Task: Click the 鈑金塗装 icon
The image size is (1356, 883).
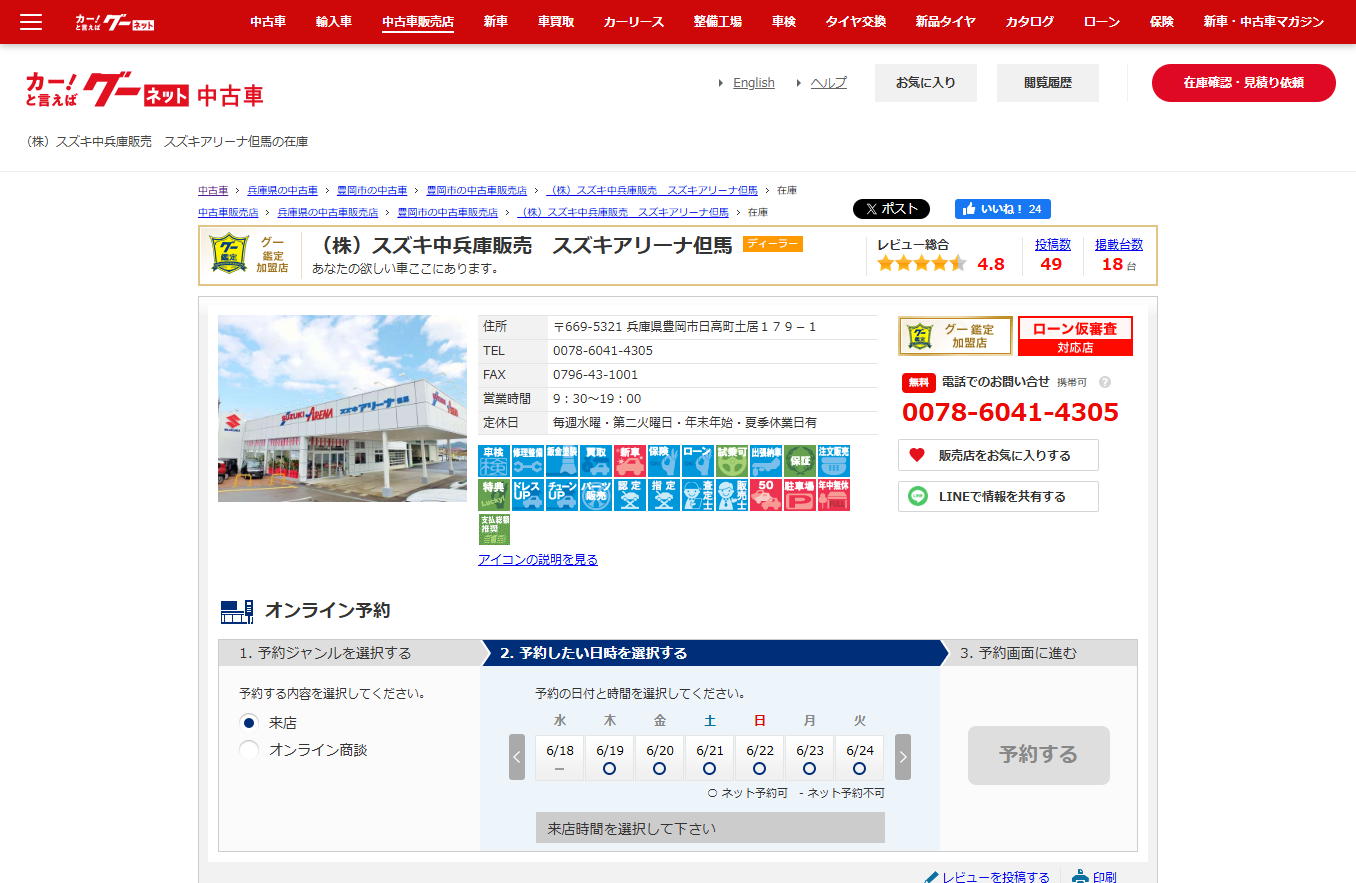Action: pos(562,461)
